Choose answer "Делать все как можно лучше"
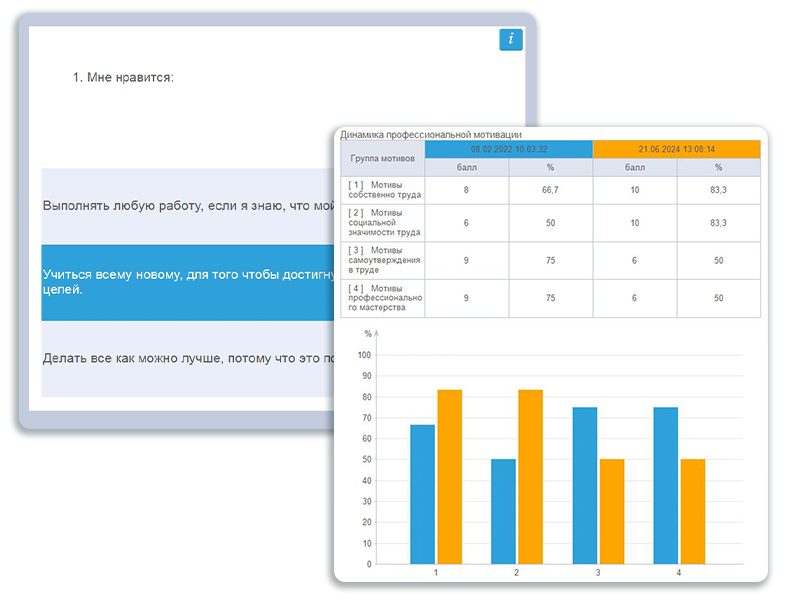Screen dimensions: 800x600 click(187, 358)
